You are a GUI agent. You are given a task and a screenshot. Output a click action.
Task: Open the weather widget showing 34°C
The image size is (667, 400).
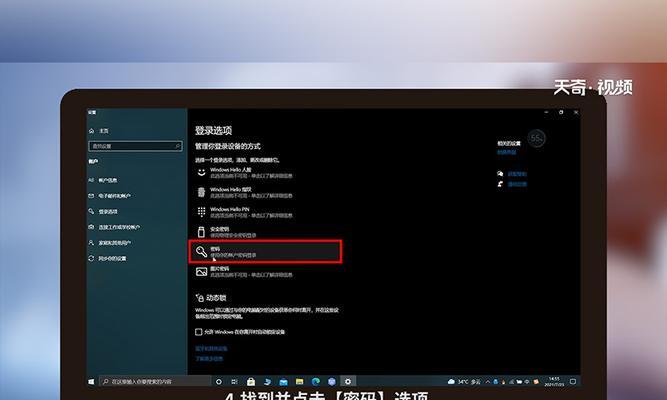click(465, 382)
